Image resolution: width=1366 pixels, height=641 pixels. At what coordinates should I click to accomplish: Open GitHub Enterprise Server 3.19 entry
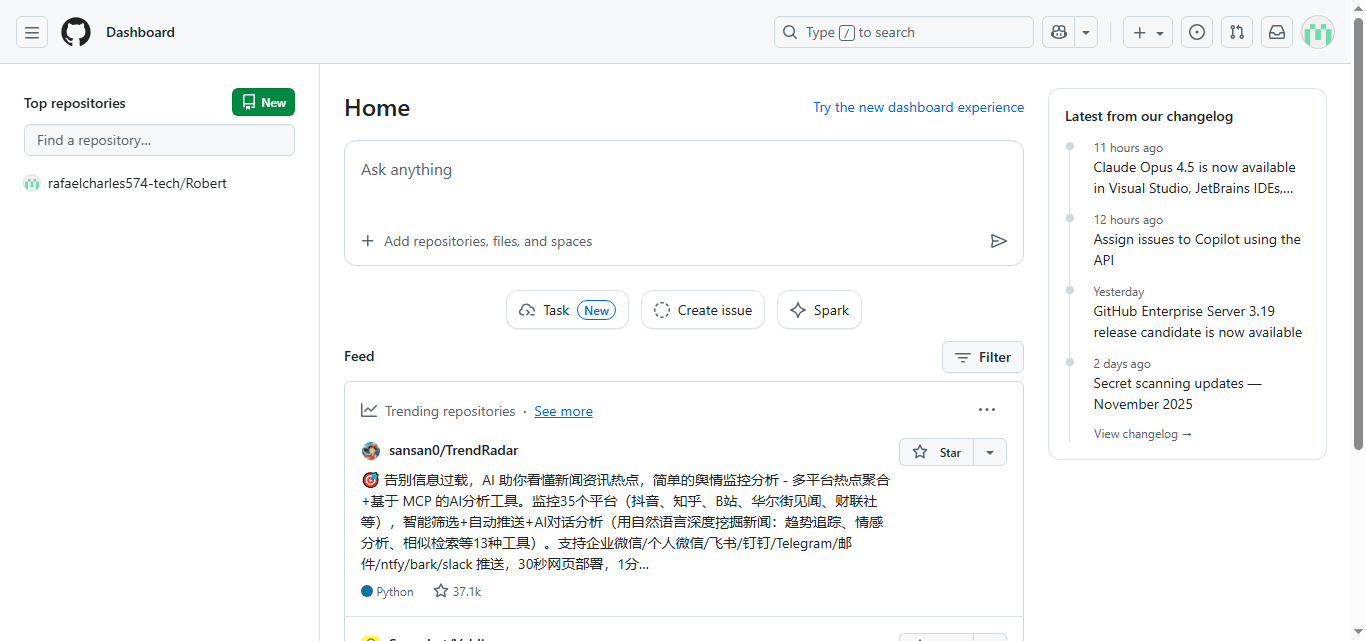pyautogui.click(x=1198, y=321)
